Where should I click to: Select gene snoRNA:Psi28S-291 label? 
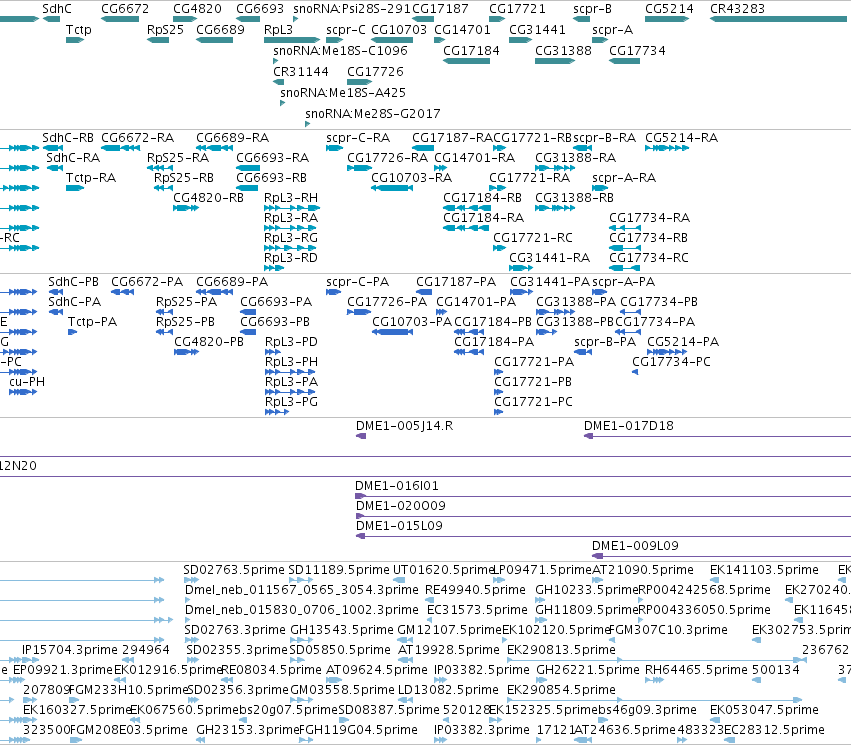(352, 9)
